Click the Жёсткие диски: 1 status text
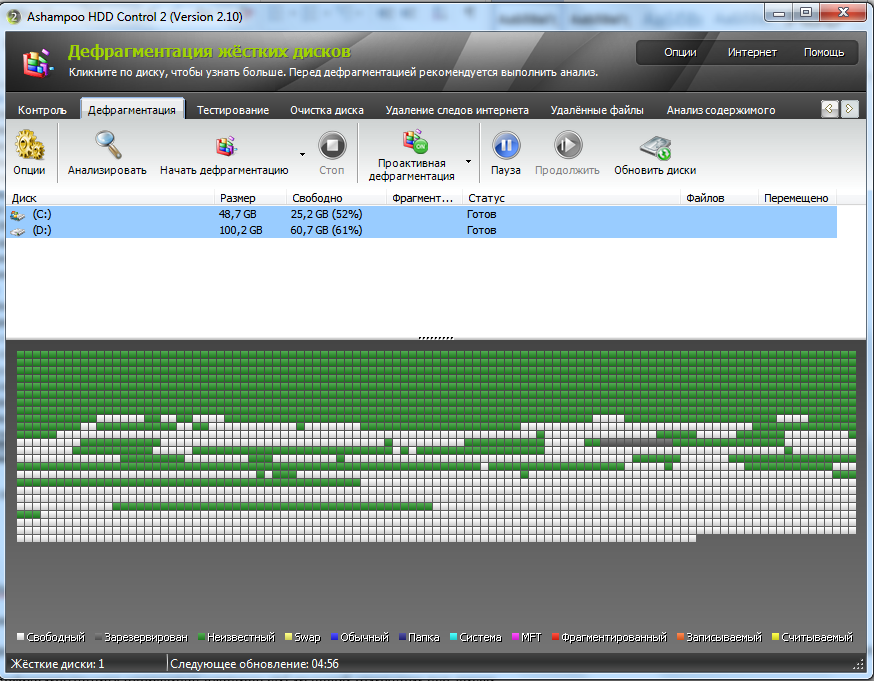 point(57,664)
